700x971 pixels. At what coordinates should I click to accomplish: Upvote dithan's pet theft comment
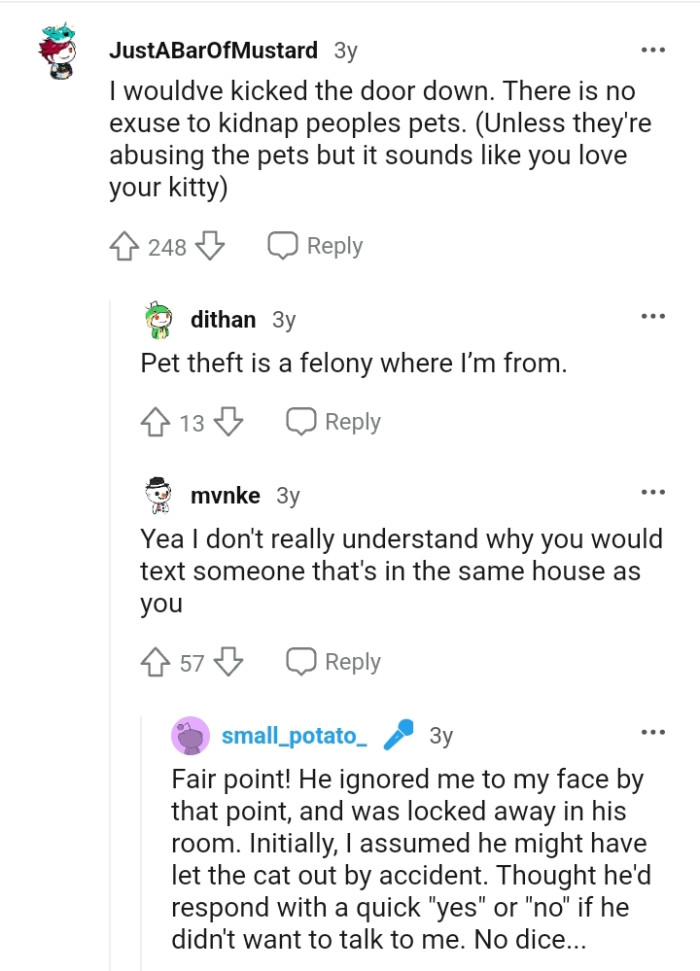[x=156, y=422]
